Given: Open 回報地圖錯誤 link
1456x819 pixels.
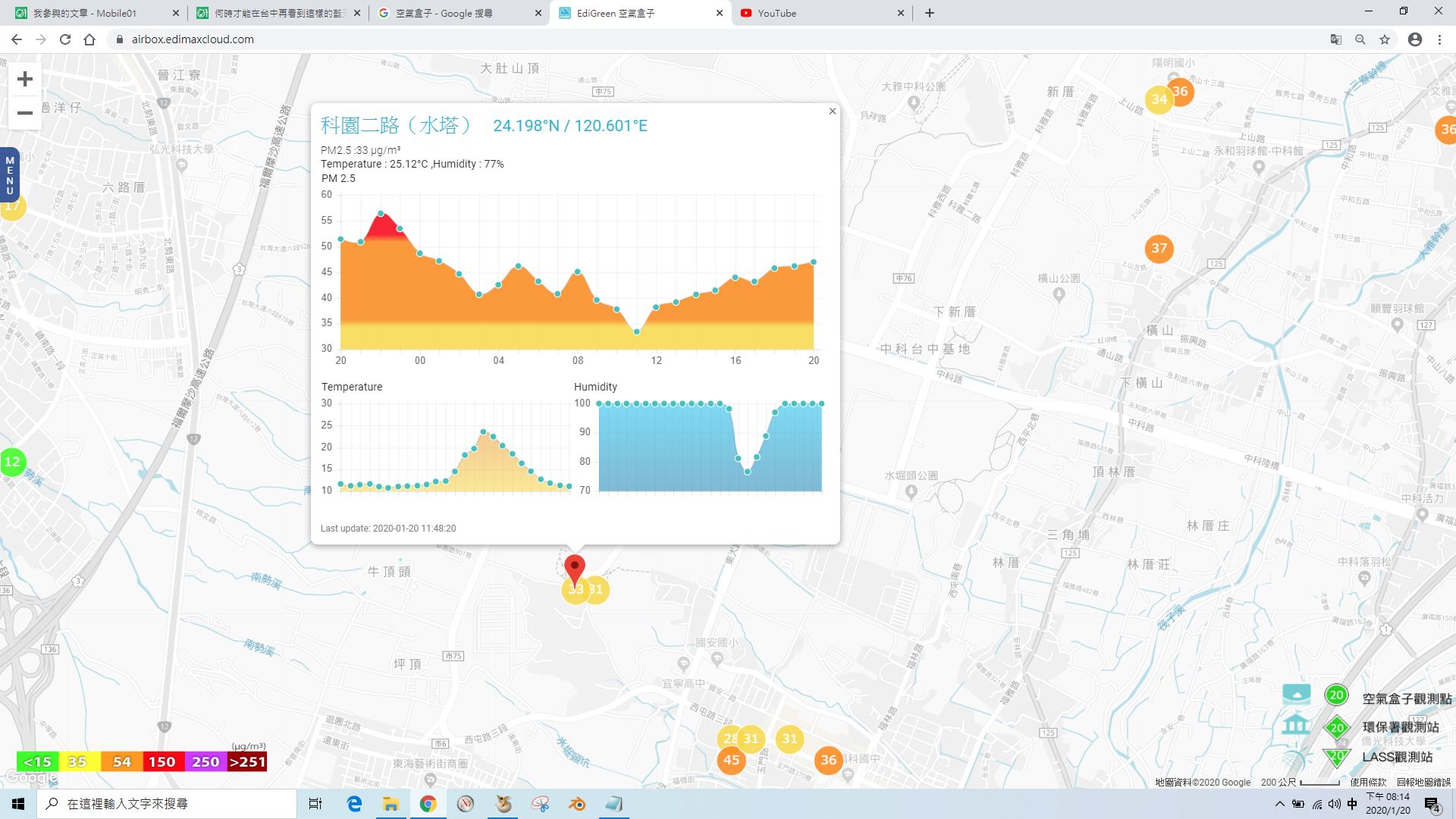Looking at the screenshot, I should click(1423, 782).
